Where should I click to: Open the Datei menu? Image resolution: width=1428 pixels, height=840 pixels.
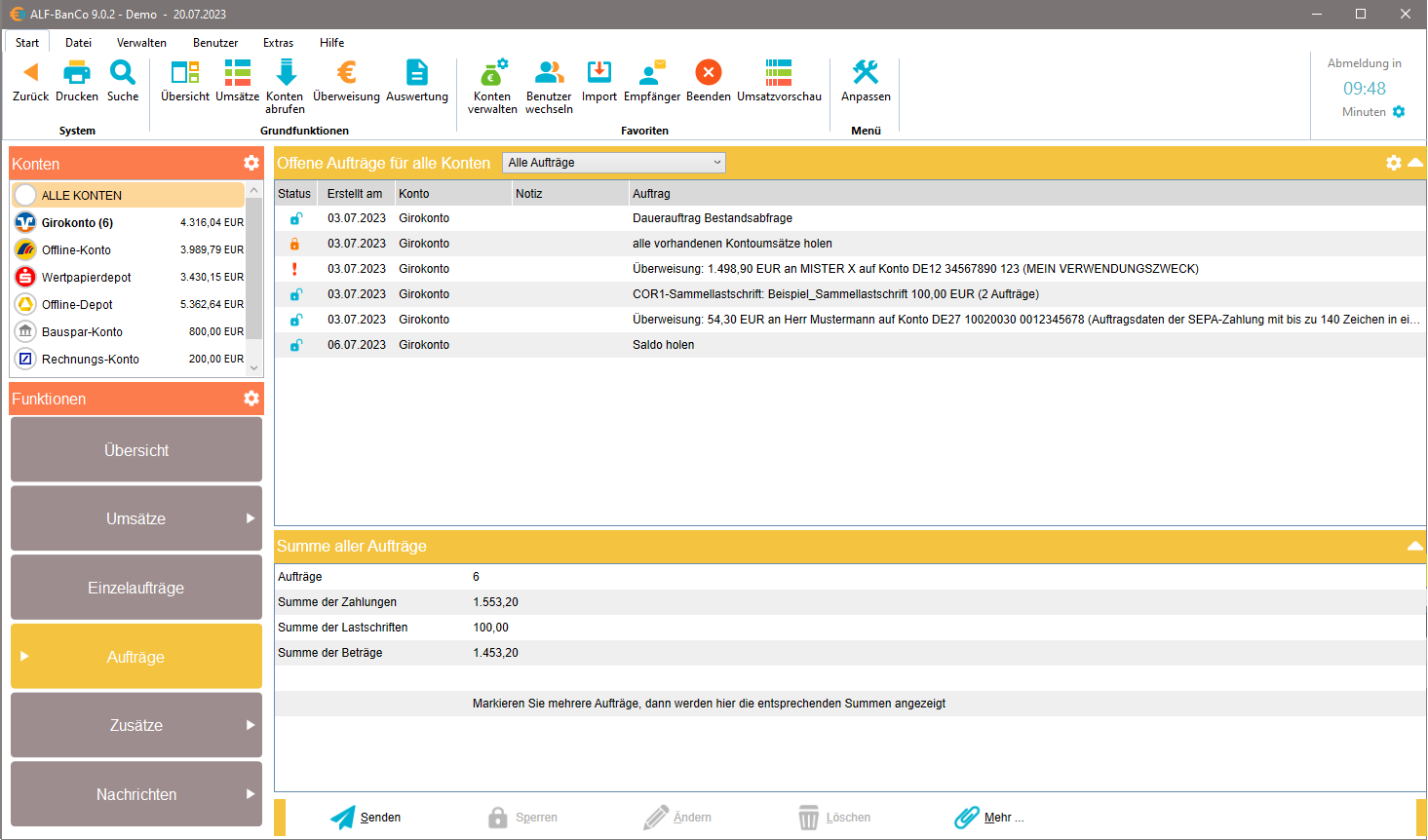(x=79, y=43)
